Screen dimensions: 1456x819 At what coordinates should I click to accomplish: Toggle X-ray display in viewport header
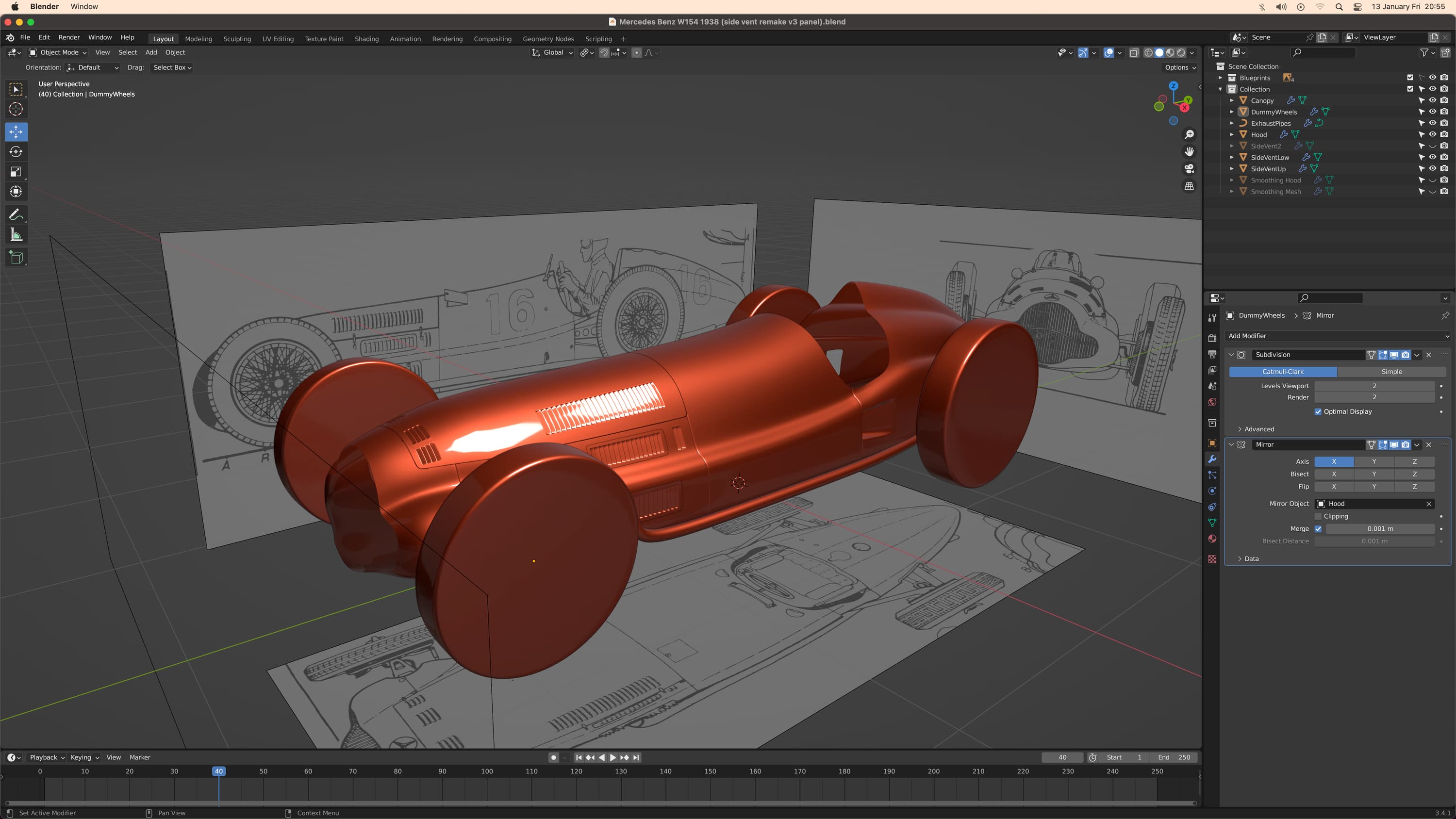1134,52
